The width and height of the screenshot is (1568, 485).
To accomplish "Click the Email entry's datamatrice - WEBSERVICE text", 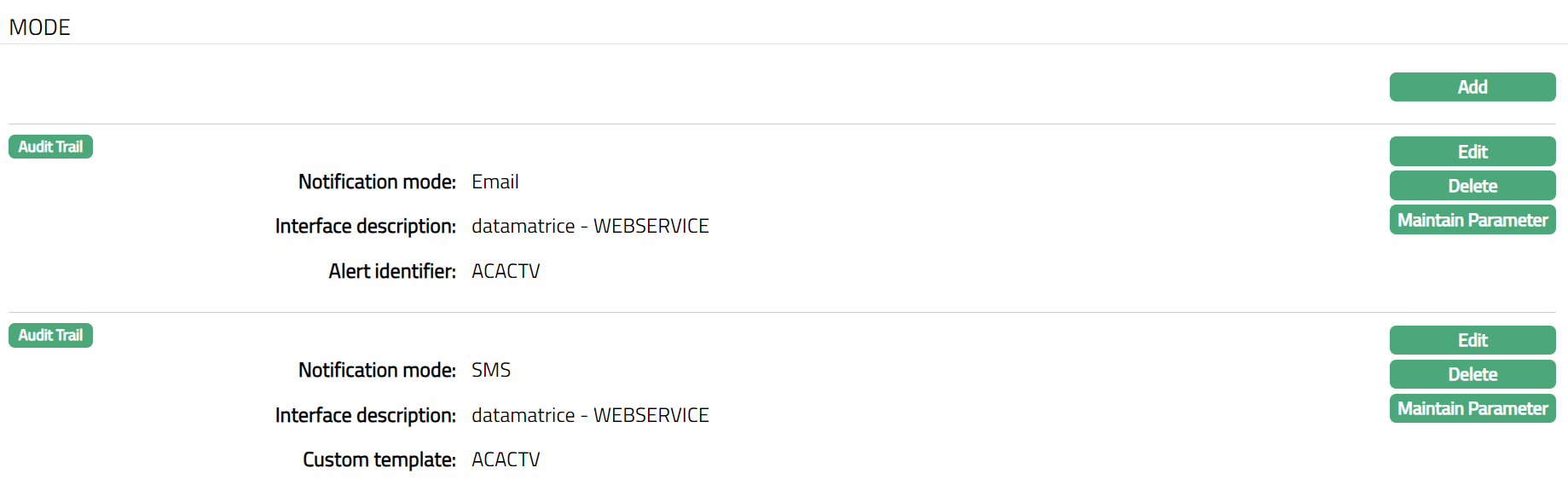I will 590,226.
